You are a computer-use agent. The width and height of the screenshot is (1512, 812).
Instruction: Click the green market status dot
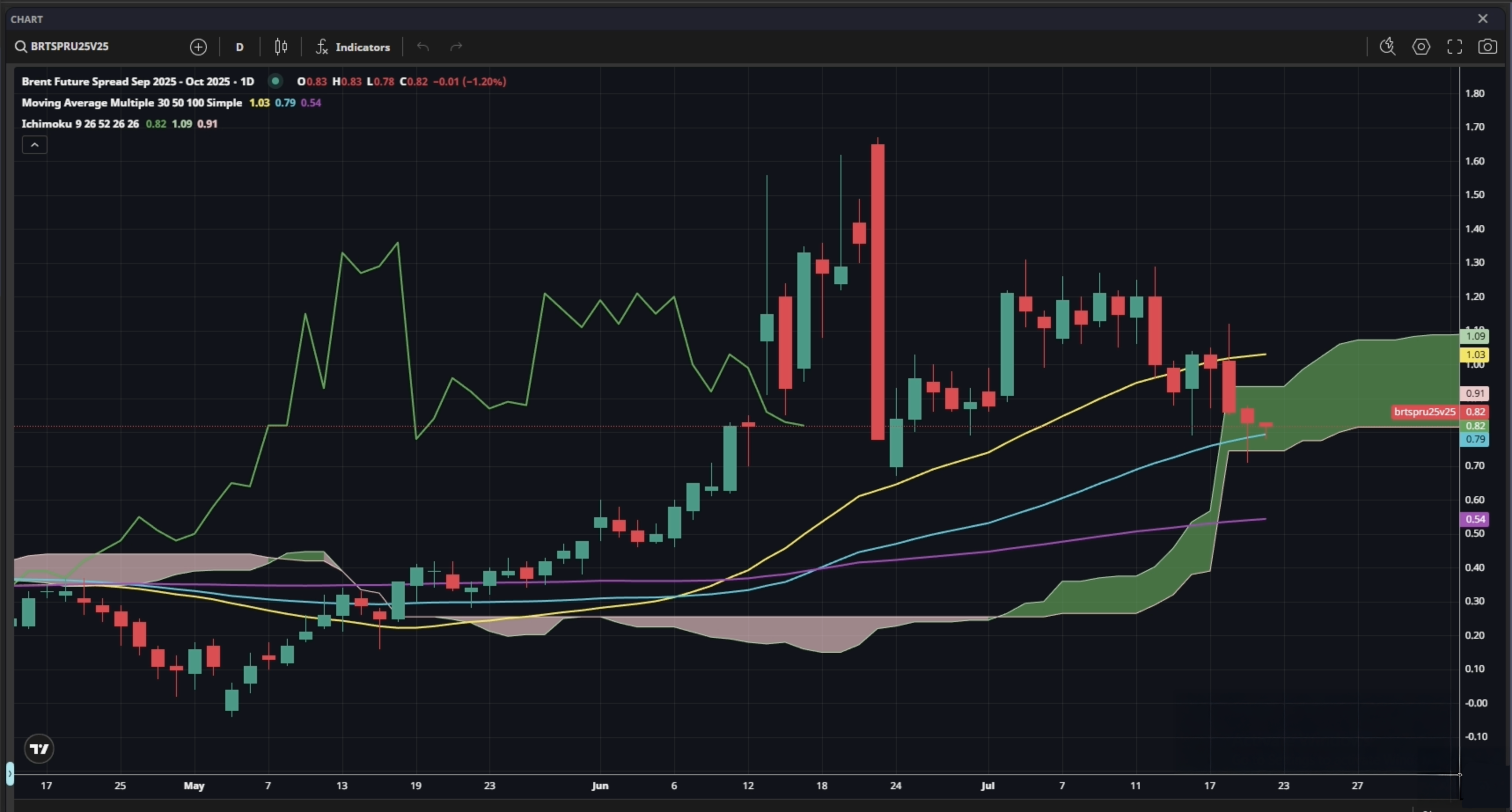coord(275,81)
